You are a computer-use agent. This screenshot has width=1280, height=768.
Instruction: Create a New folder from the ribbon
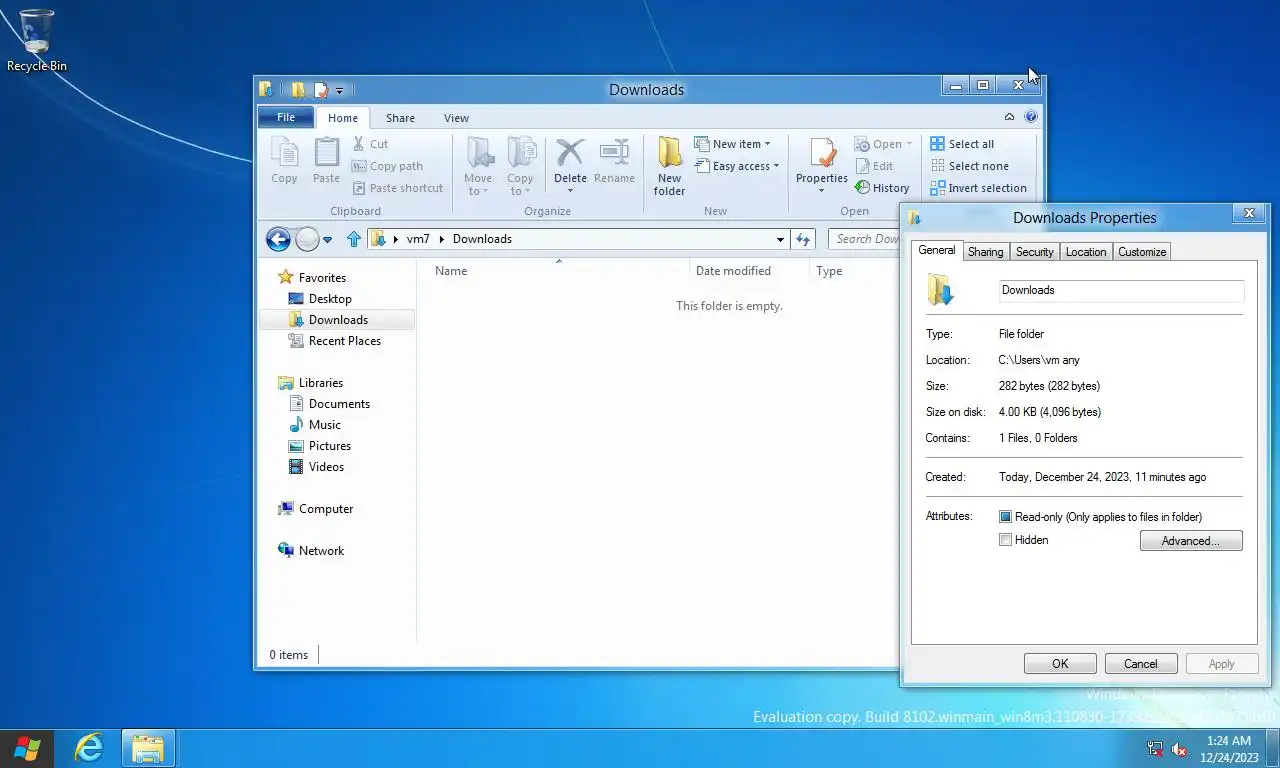[x=669, y=166]
